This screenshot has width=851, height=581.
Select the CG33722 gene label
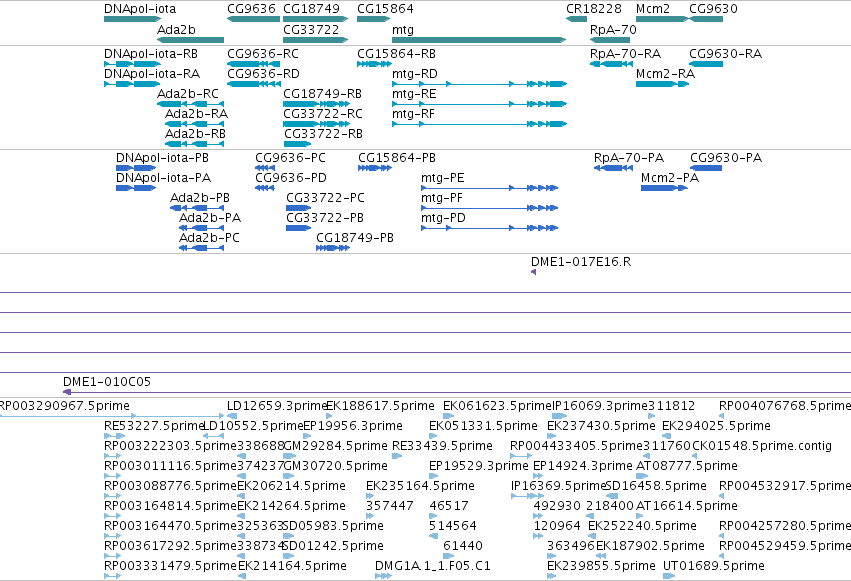pyautogui.click(x=311, y=30)
